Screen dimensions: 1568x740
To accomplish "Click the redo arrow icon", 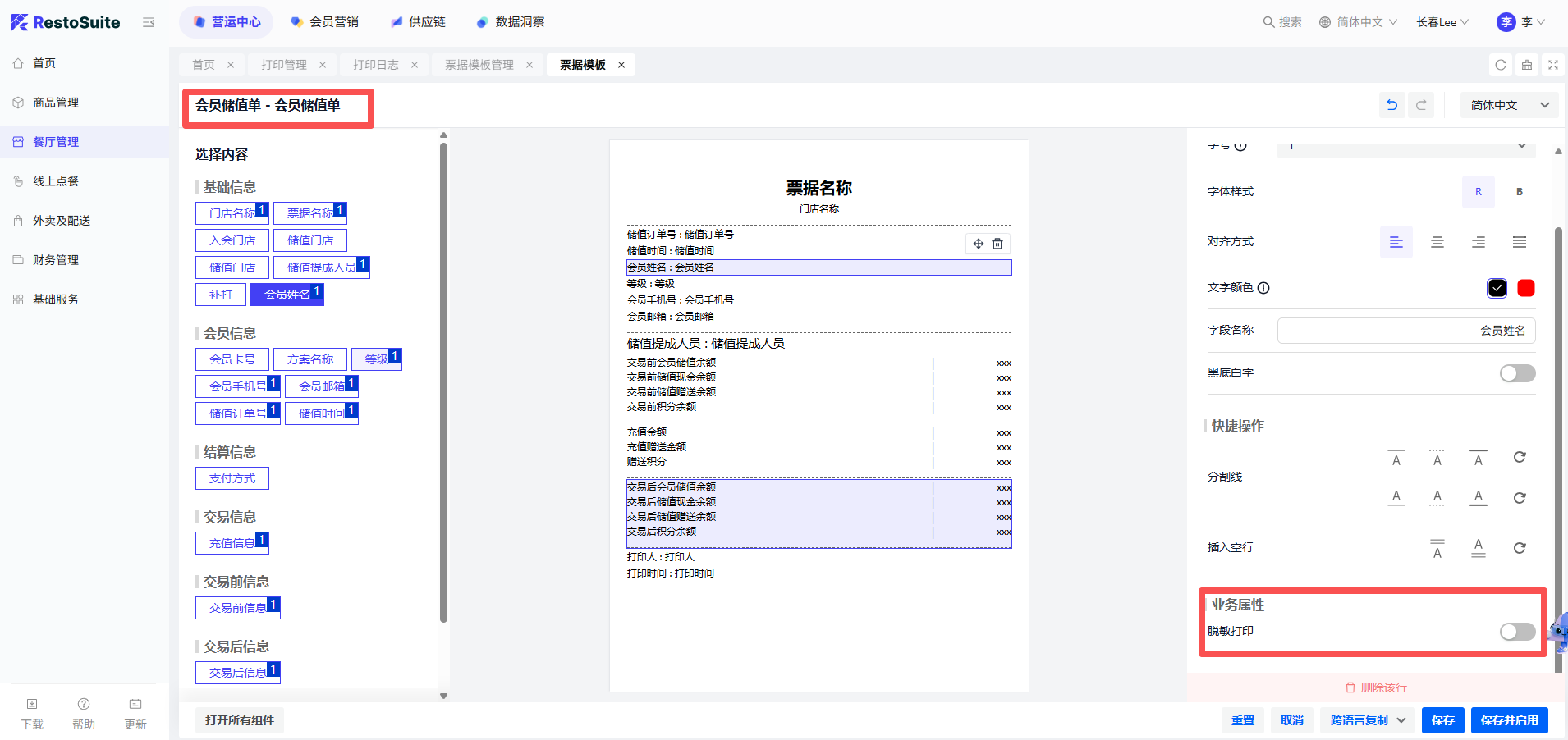I will [x=1421, y=105].
